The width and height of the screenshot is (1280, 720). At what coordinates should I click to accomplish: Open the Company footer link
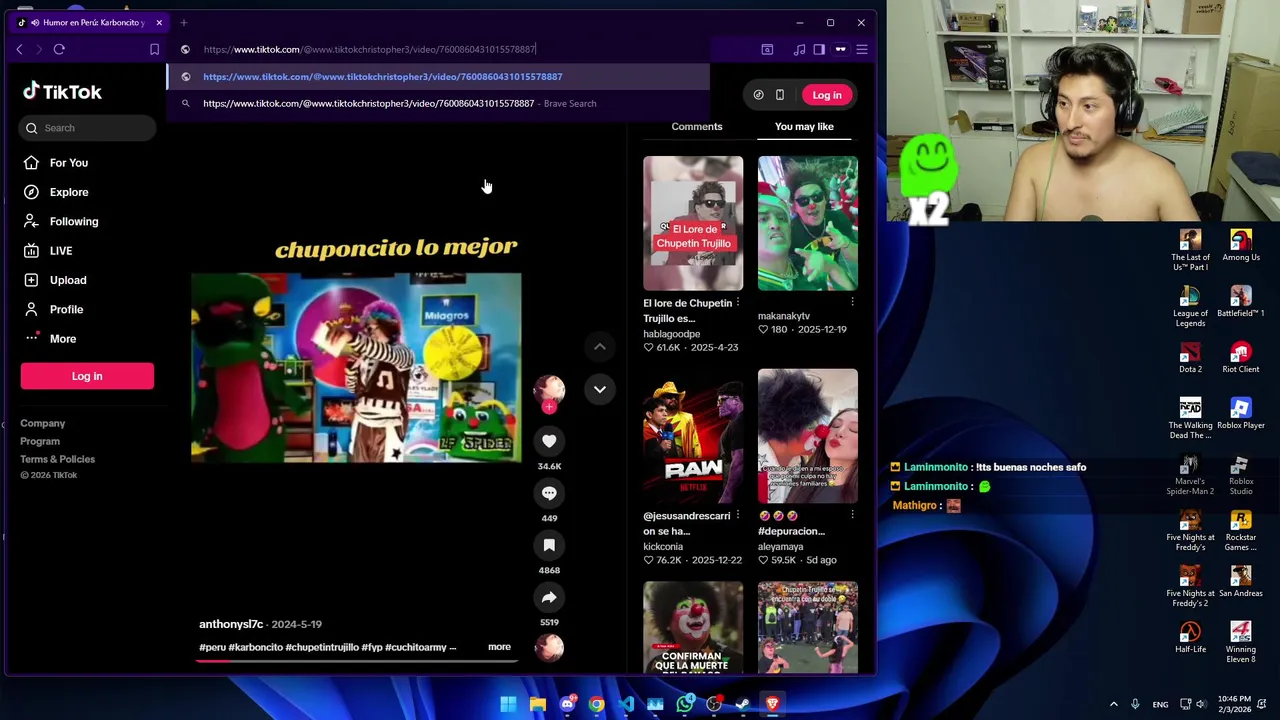click(x=42, y=423)
